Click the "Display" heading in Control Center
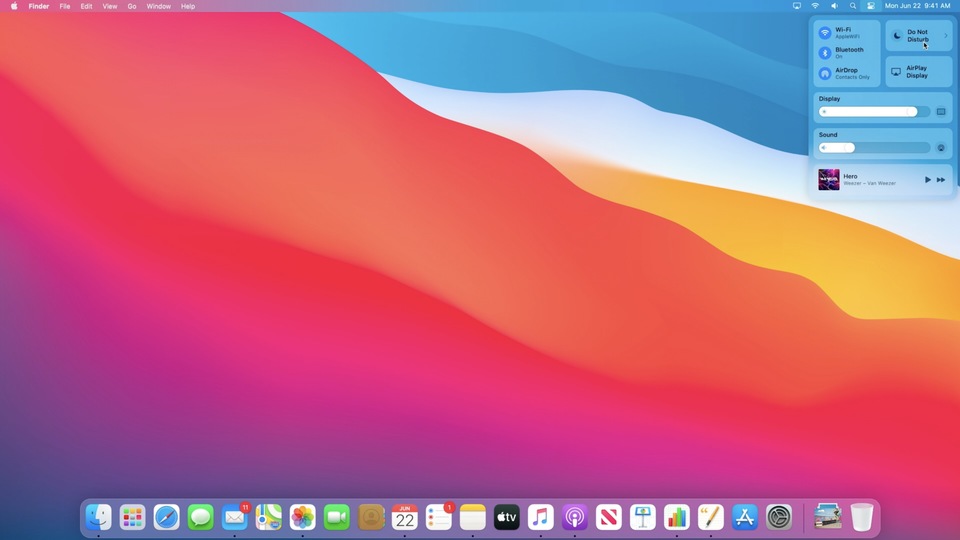Viewport: 960px width, 540px height. point(830,99)
